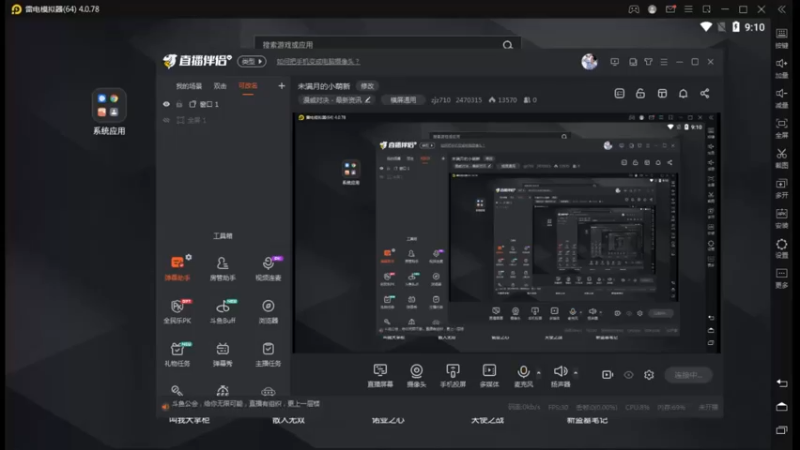Add a 直播屏幕 screen capture source
This screenshot has height=450, width=800.
380,376
